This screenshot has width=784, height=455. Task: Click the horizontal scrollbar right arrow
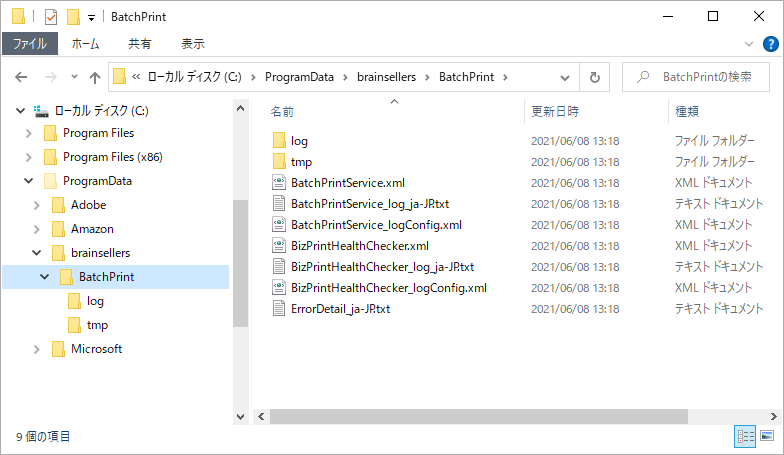pyautogui.click(x=774, y=416)
